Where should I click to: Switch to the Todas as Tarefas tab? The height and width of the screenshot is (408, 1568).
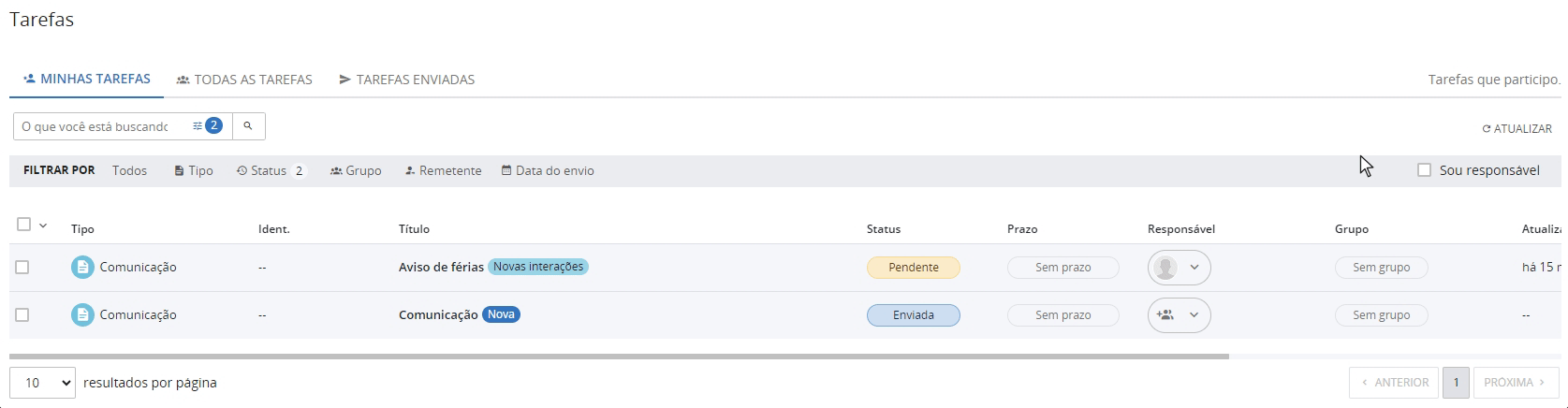point(244,80)
